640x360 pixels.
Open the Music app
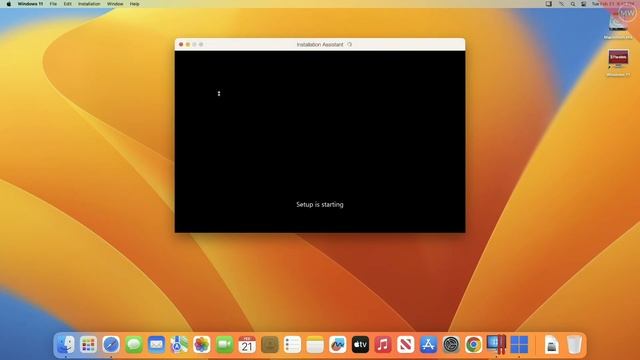[383, 345]
